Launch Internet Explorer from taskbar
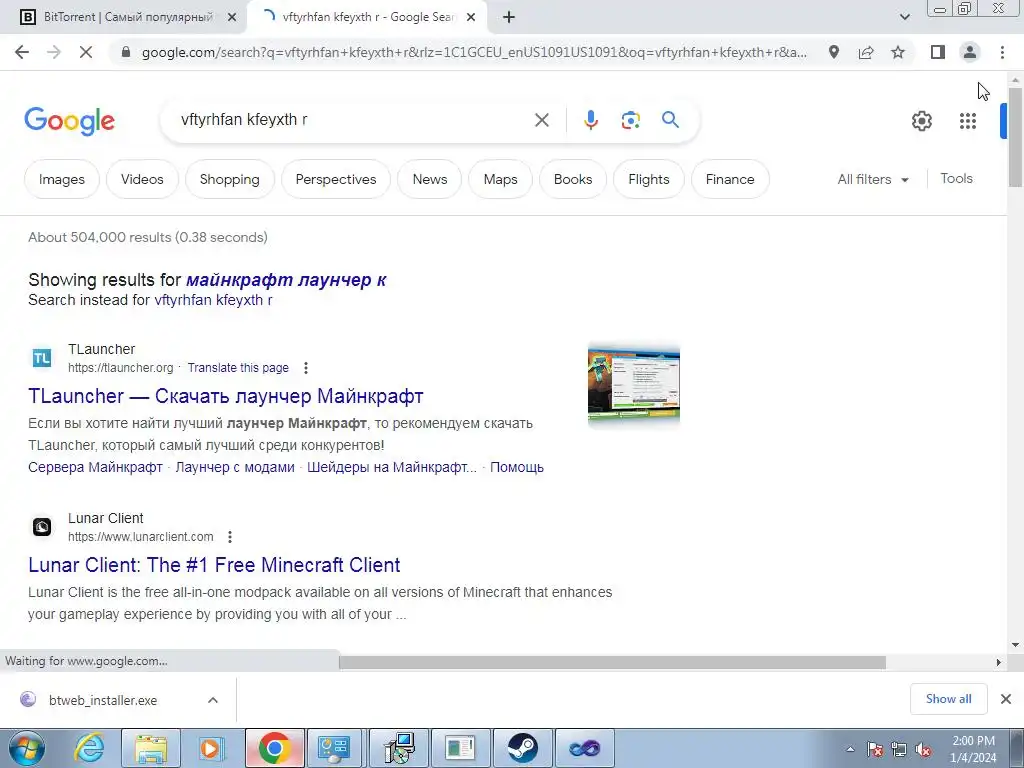The width and height of the screenshot is (1024, 768). pos(89,748)
